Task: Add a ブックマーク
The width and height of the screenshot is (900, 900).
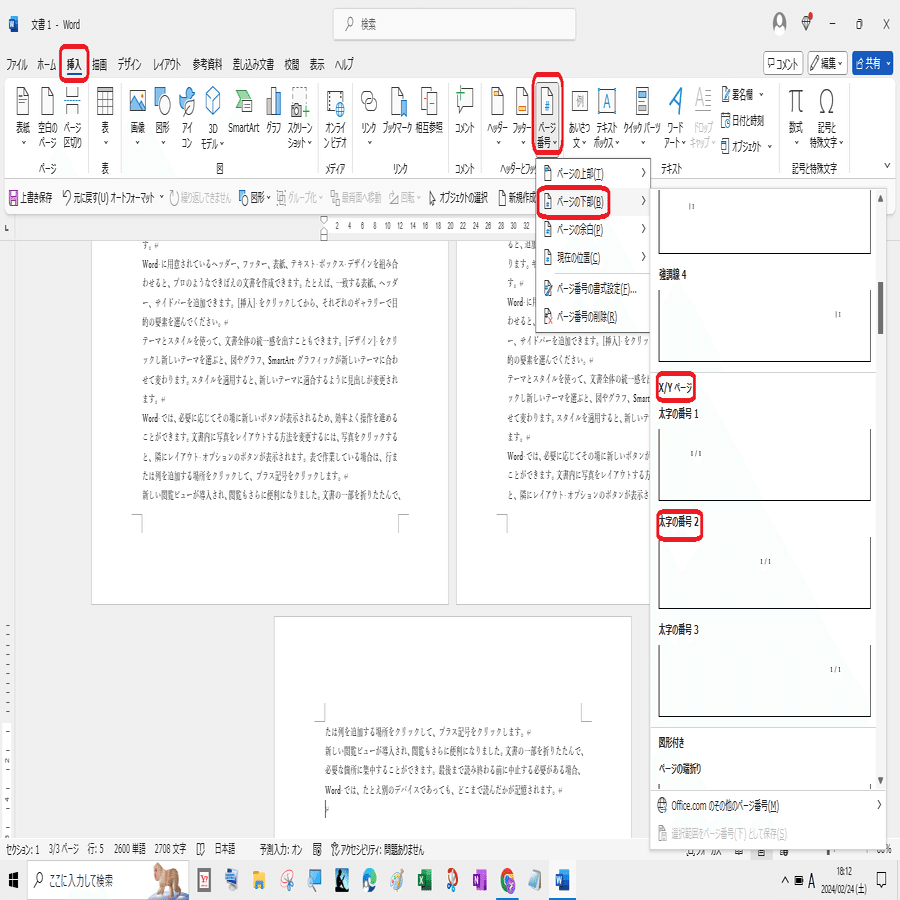Action: pyautogui.click(x=397, y=115)
